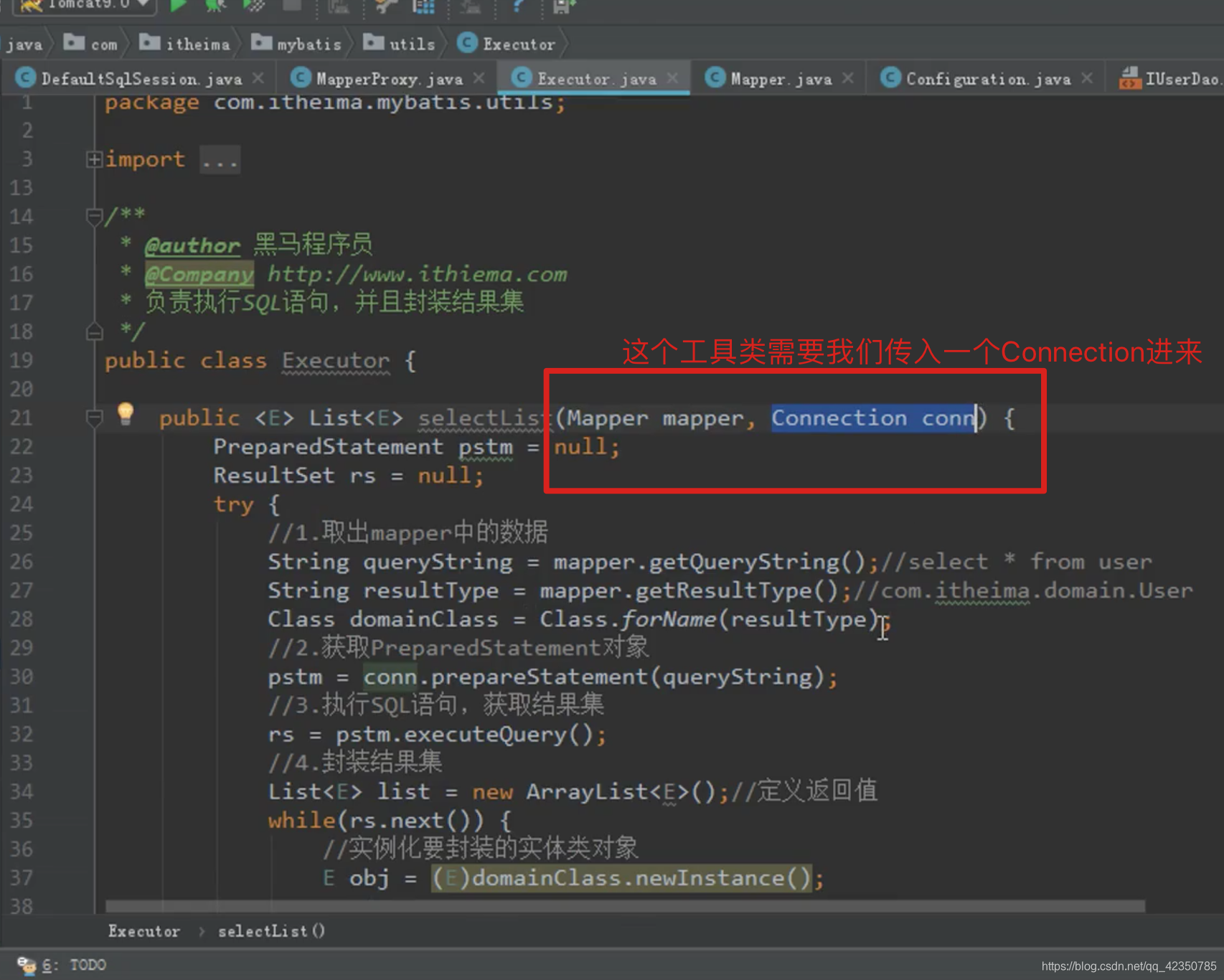Click the Debug bug icon

click(x=215, y=6)
